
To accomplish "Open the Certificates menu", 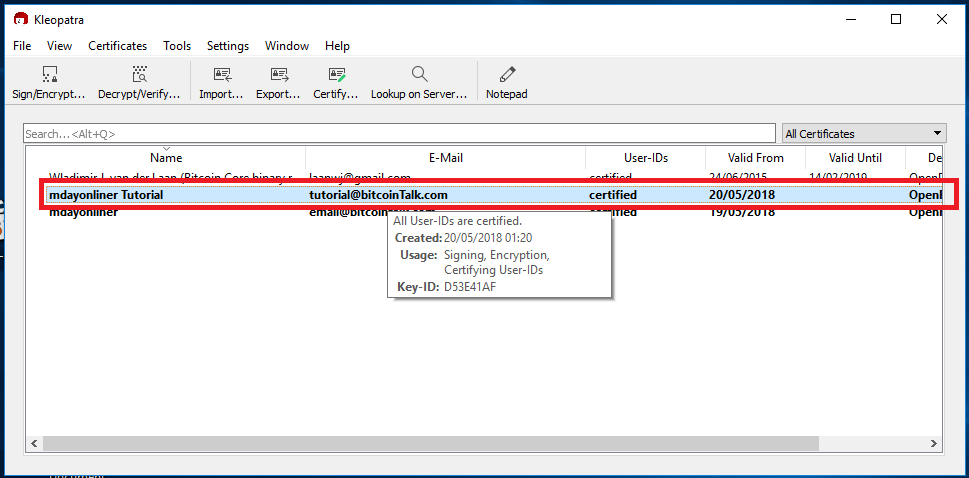I will coord(117,46).
